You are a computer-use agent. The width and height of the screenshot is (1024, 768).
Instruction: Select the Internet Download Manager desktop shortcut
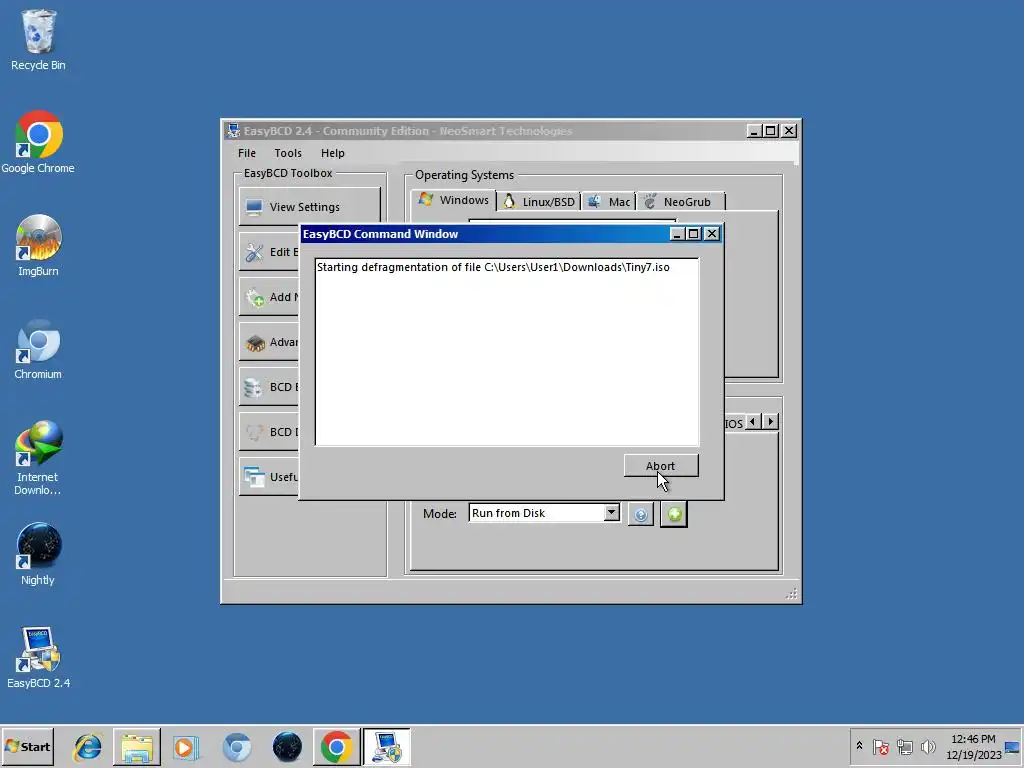38,458
